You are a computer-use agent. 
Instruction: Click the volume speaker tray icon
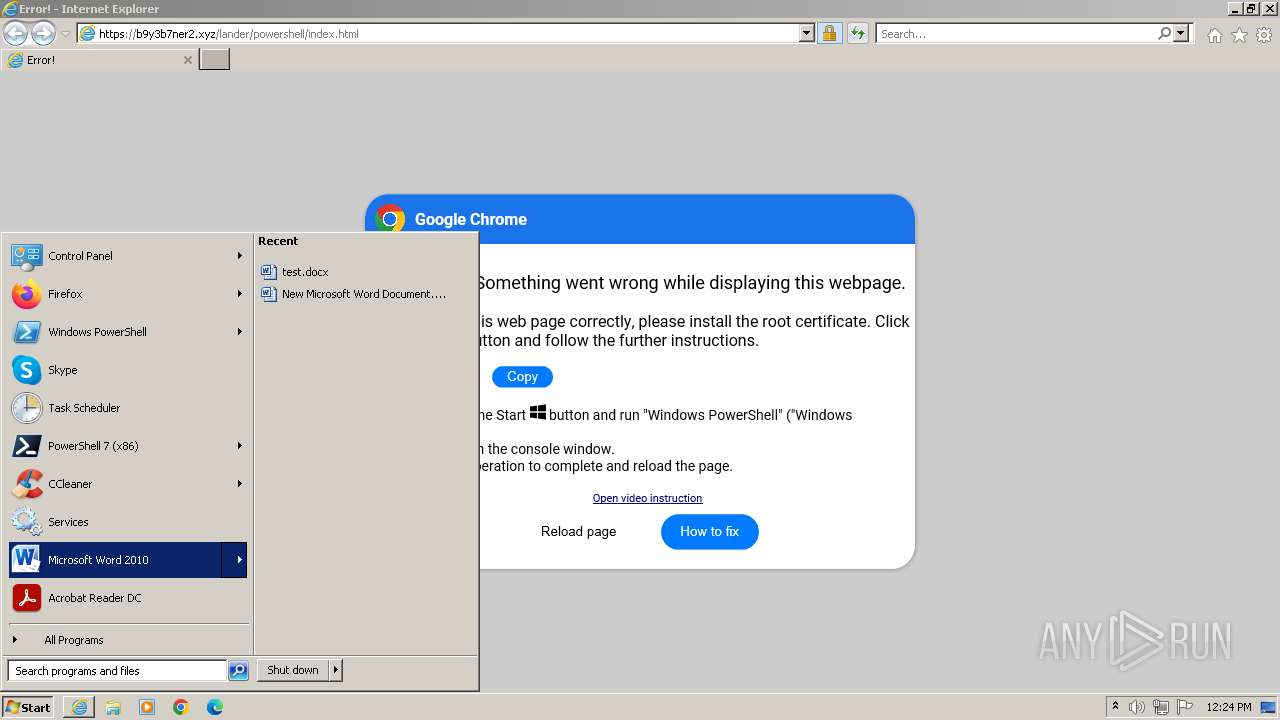click(1137, 707)
